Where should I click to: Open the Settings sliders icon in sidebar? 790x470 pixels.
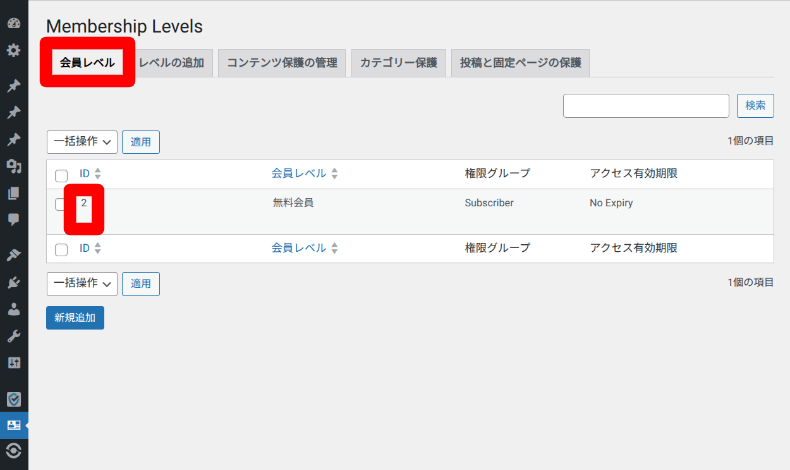pos(14,363)
